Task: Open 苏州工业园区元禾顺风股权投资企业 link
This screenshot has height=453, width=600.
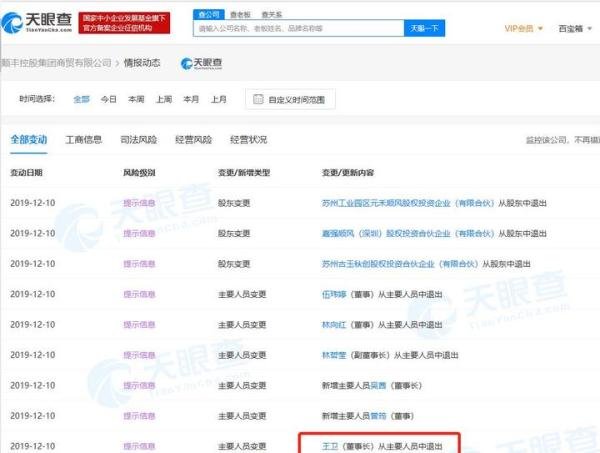Action: [408, 203]
